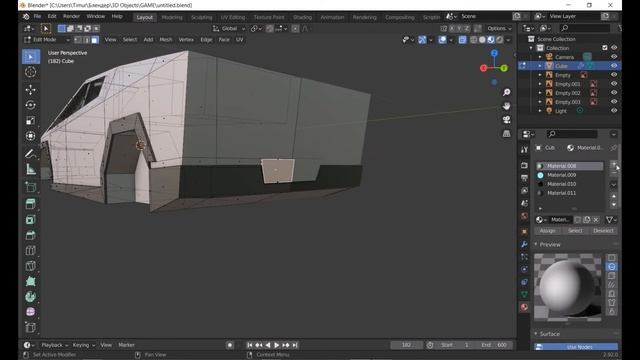Select the Extrude Region tool
The width and height of the screenshot is (640, 360).
pyautogui.click(x=31, y=204)
